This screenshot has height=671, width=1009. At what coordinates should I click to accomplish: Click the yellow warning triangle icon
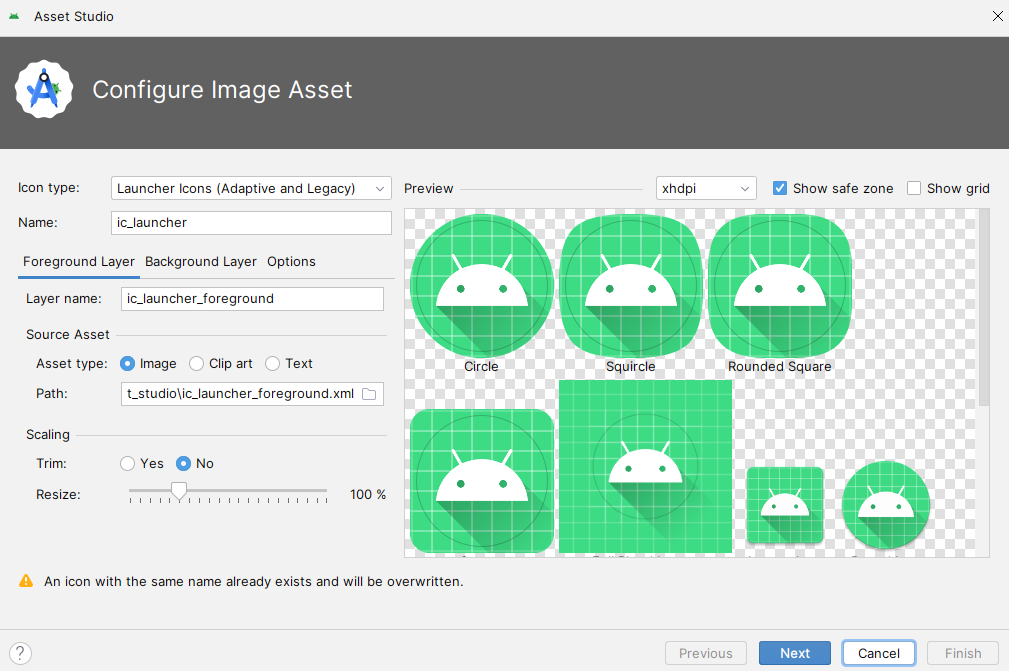tap(26, 581)
